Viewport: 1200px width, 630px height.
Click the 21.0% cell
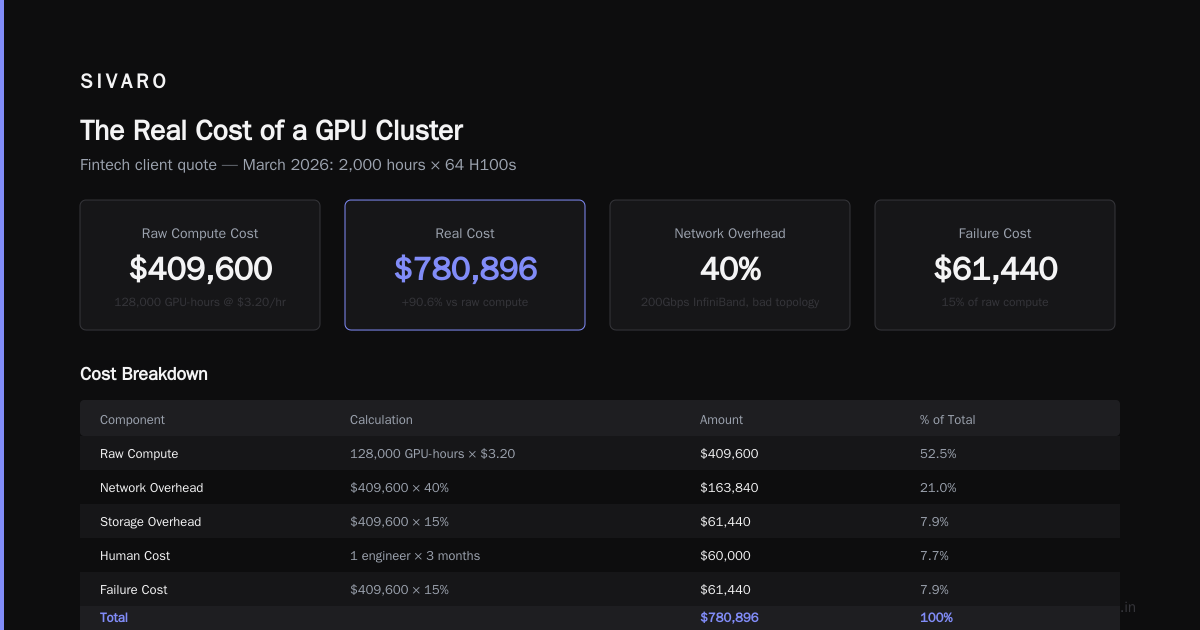[938, 488]
